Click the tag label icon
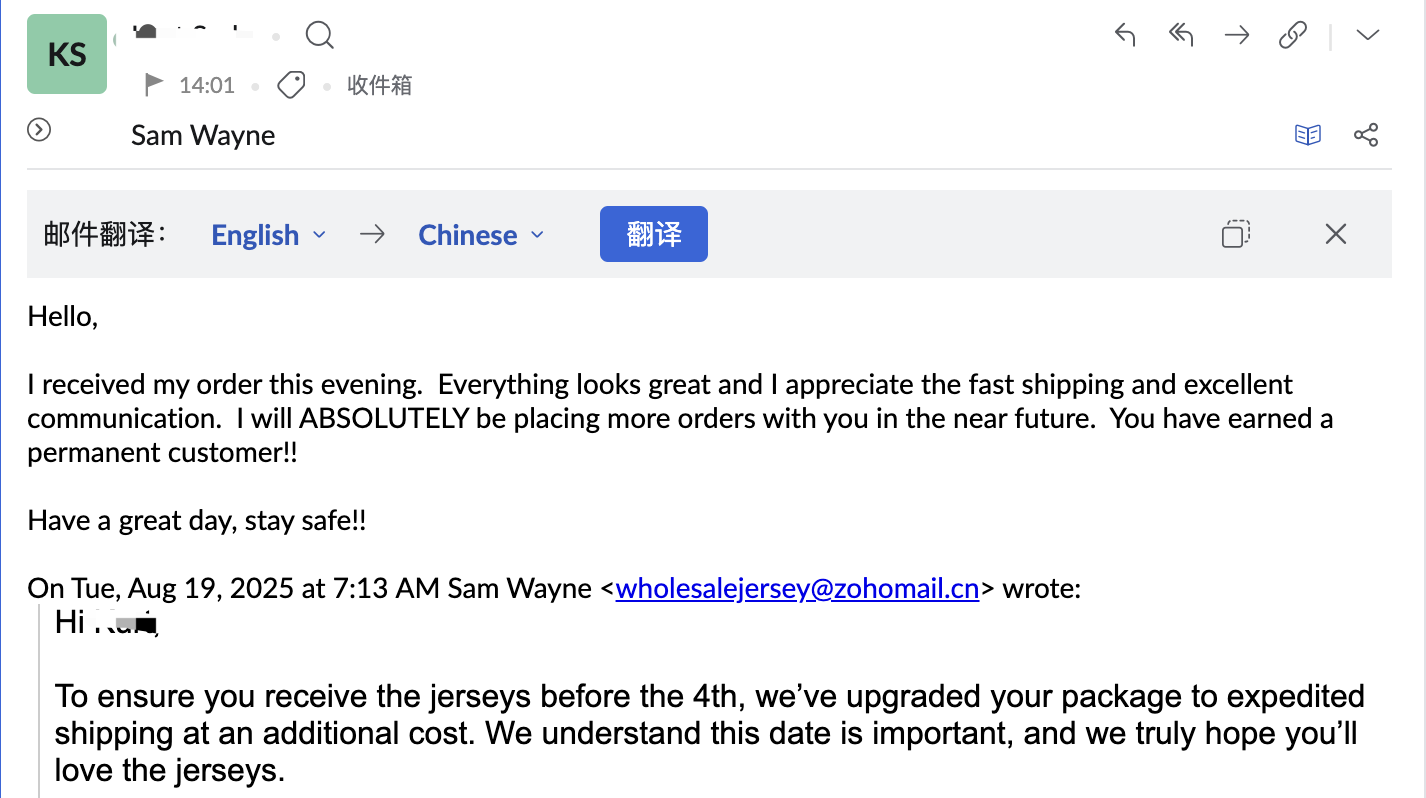1426x798 pixels. 291,85
